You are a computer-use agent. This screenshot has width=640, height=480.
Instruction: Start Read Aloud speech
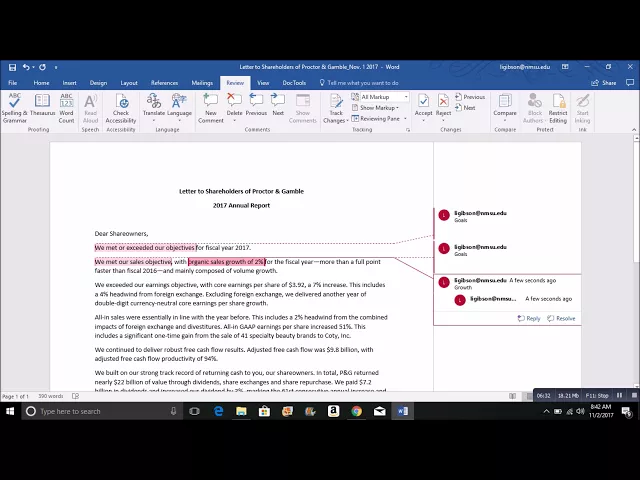coord(90,108)
